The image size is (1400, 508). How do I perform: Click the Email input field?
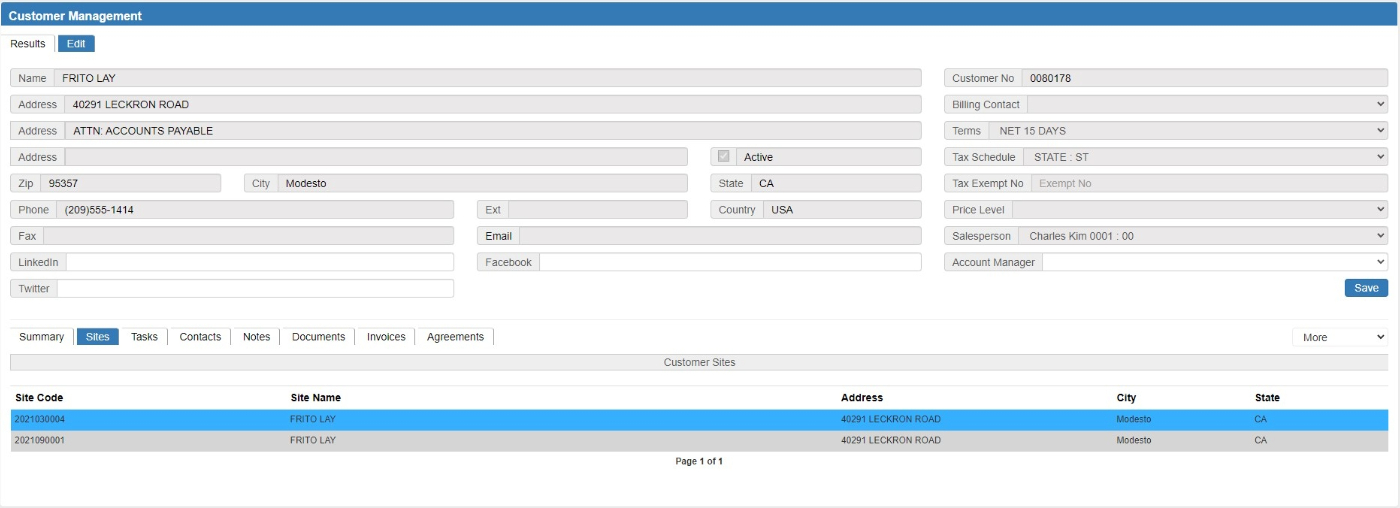(x=720, y=236)
